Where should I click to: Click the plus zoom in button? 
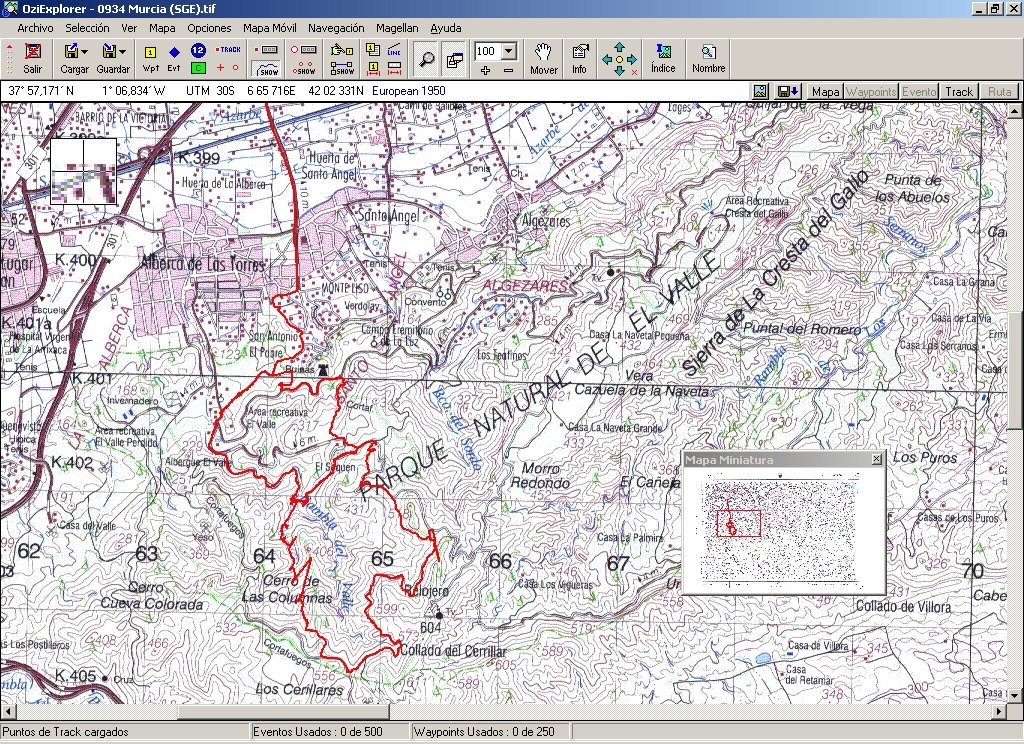pyautogui.click(x=485, y=70)
